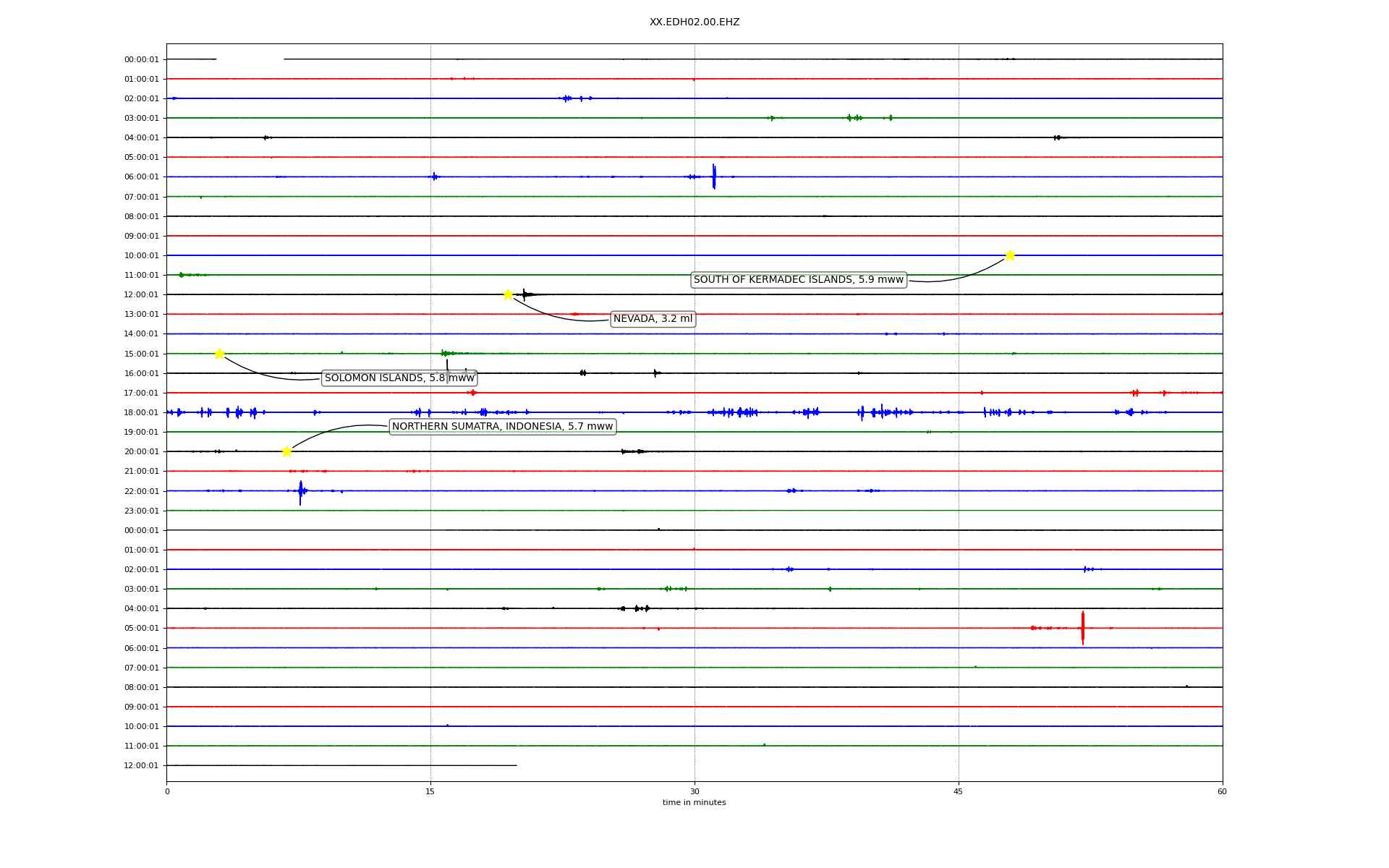Click the NORTHERN SUMATRA, INDONESIA label
Image resolution: width=1389 pixels, height=868 pixels.
[x=502, y=427]
